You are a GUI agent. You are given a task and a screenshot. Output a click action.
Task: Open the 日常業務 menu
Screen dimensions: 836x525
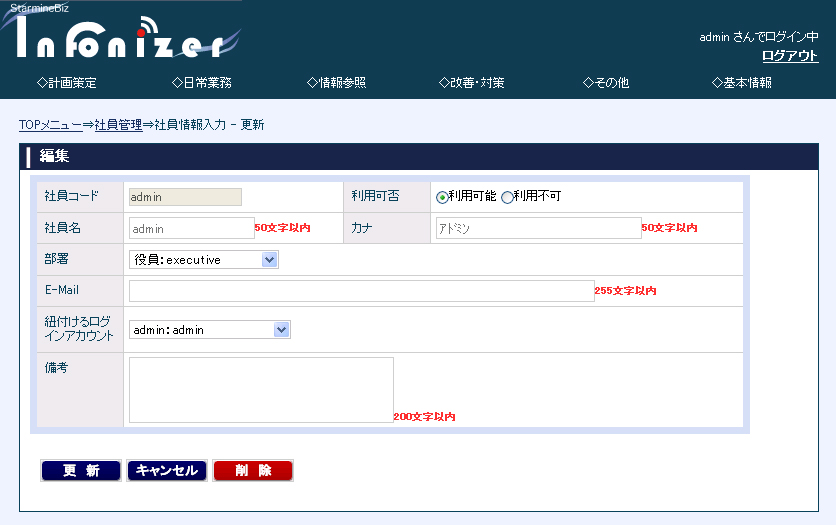(201, 83)
